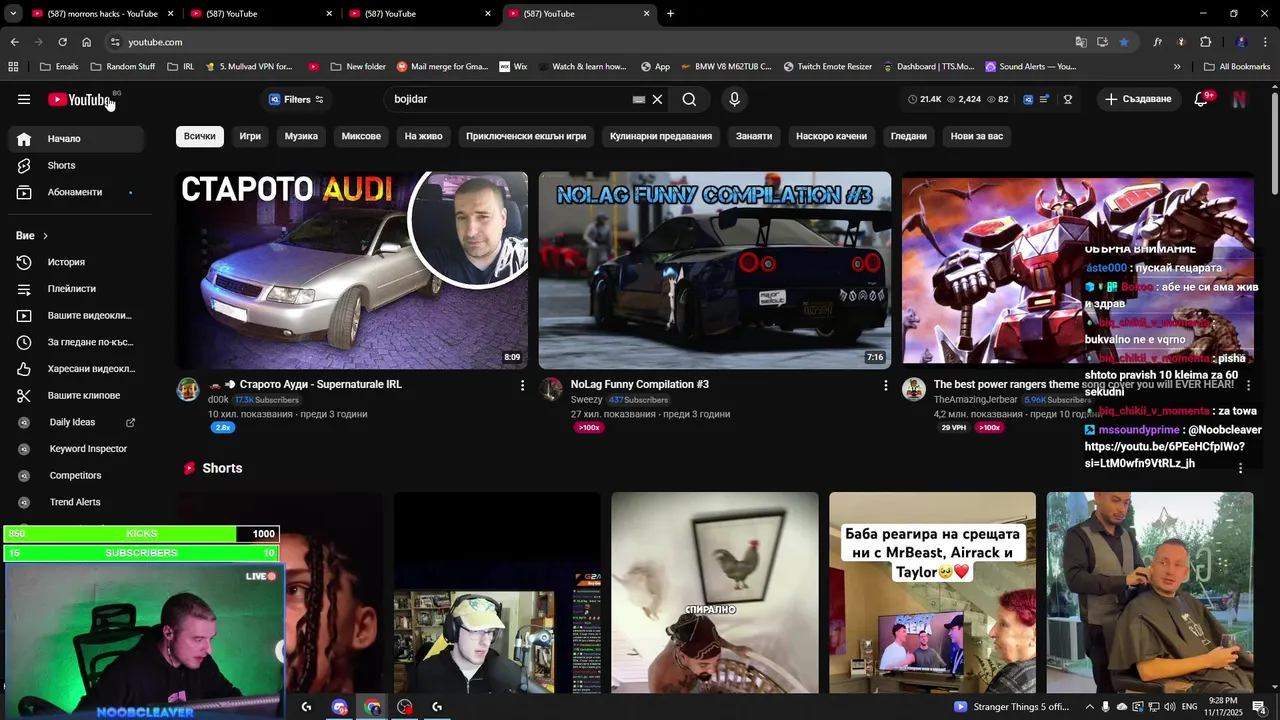Select the Занаяти chip

[754, 136]
